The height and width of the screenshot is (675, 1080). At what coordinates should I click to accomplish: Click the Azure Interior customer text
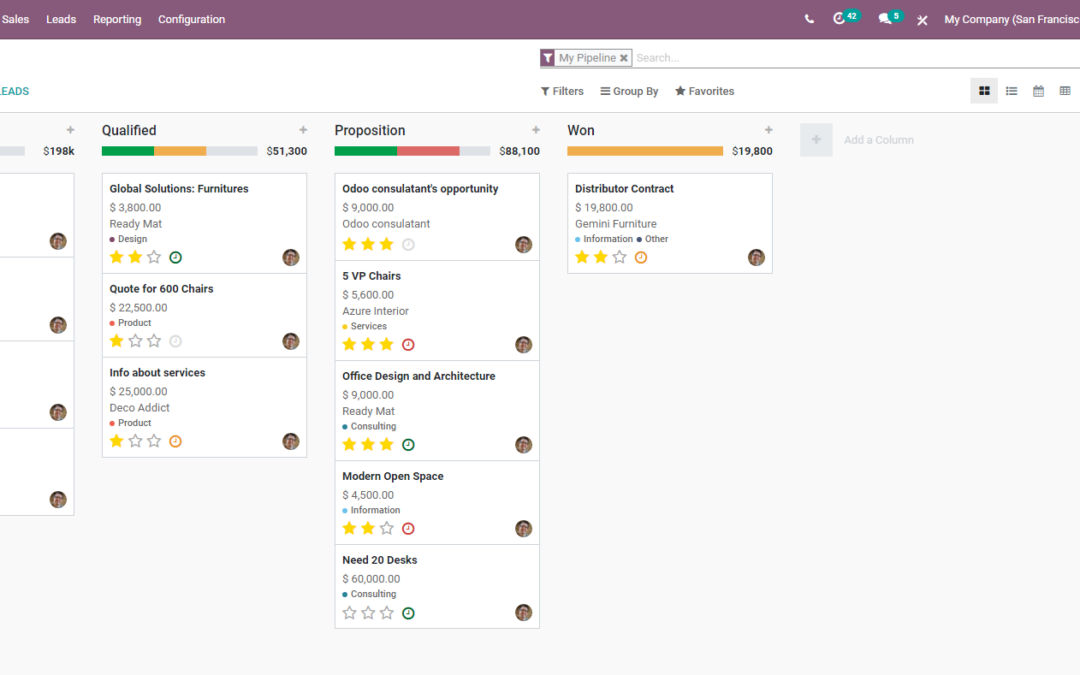pos(375,311)
